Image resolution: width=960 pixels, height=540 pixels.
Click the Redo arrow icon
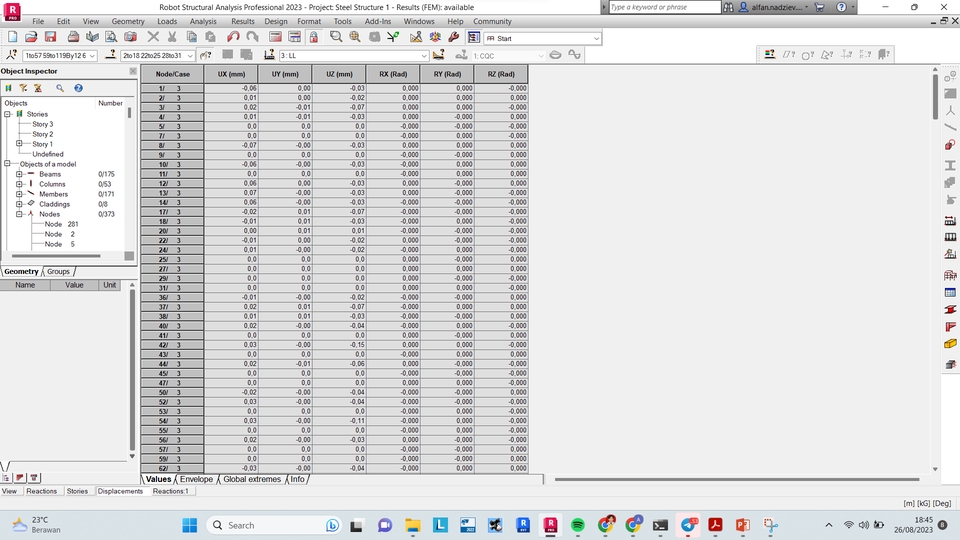pyautogui.click(x=252, y=37)
